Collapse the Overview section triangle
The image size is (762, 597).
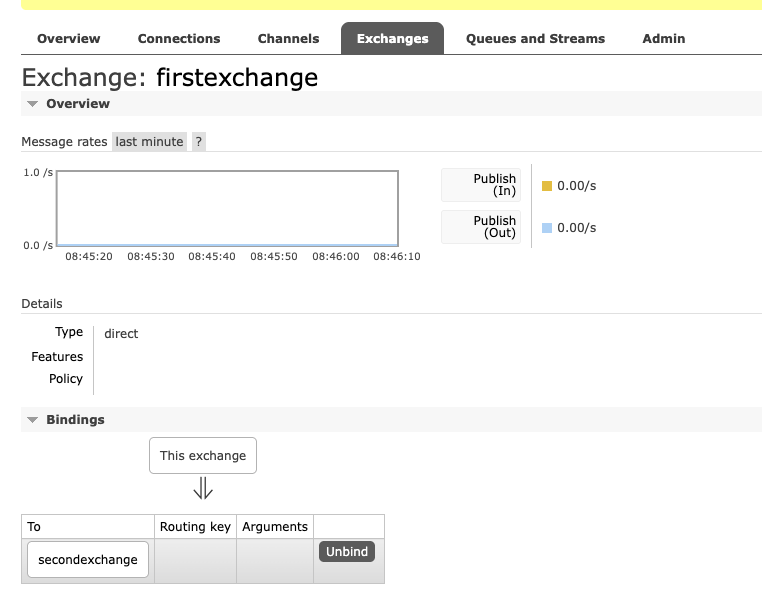pos(33,104)
